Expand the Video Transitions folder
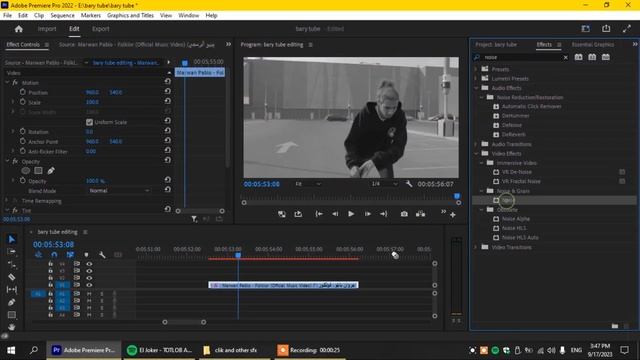Image resolution: width=640 pixels, height=360 pixels. (476, 247)
